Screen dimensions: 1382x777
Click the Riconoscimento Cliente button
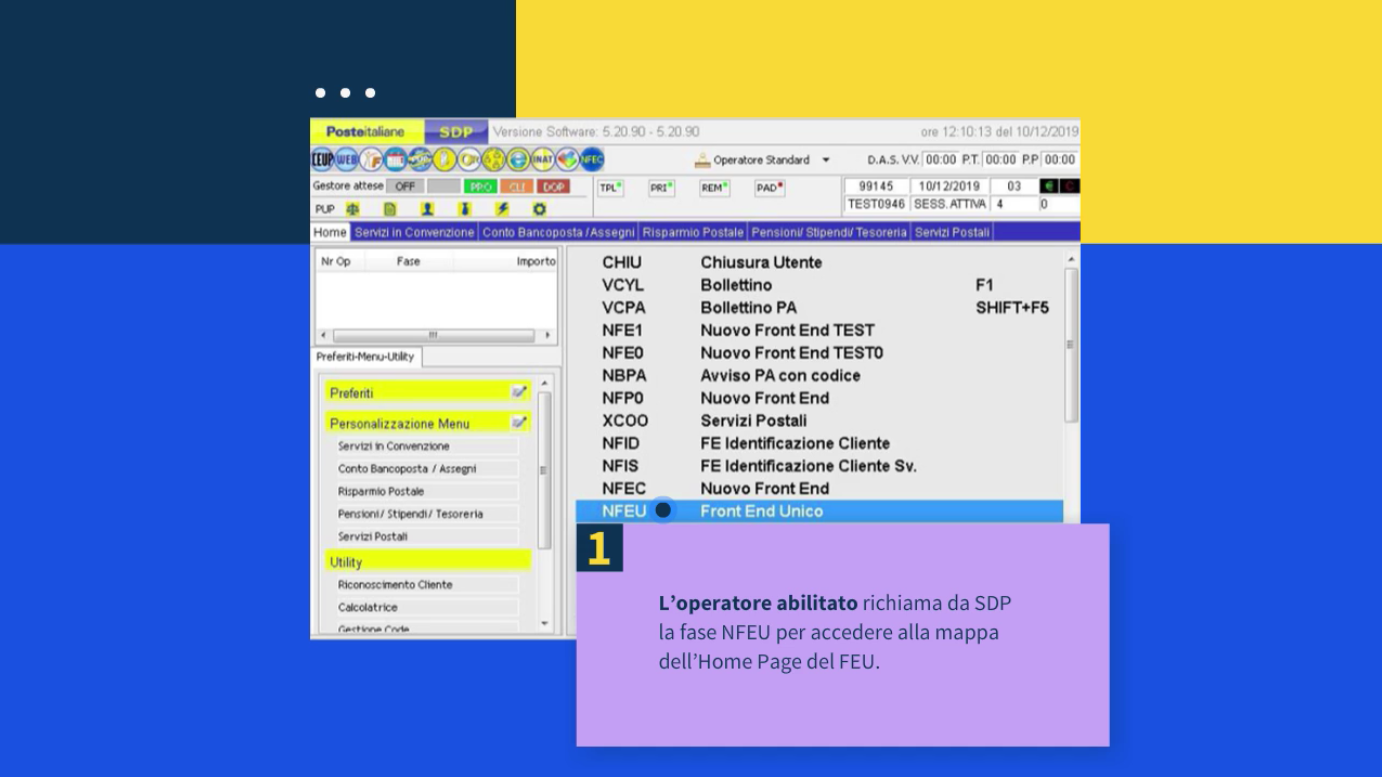(427, 585)
